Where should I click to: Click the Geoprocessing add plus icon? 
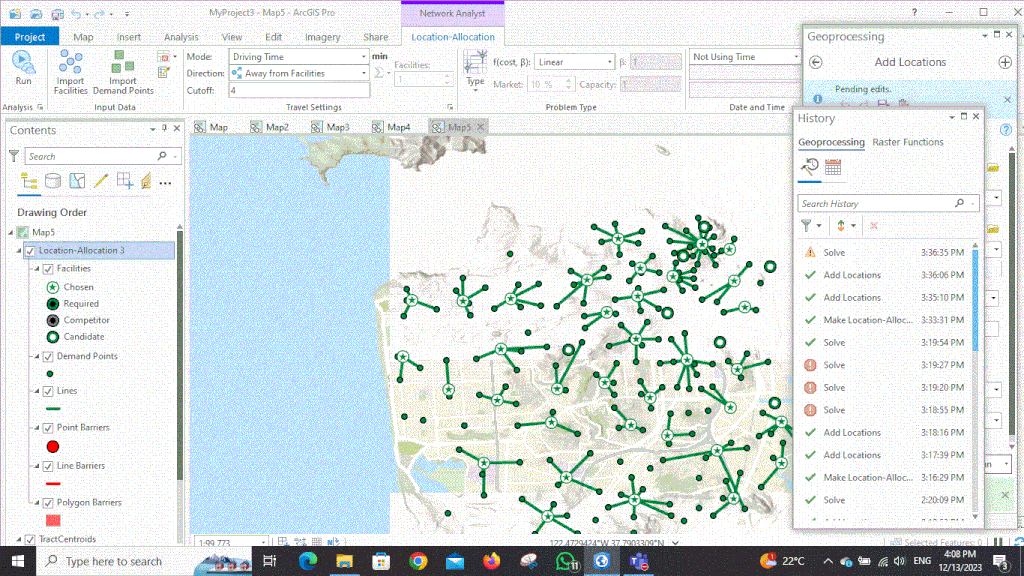tap(1005, 62)
